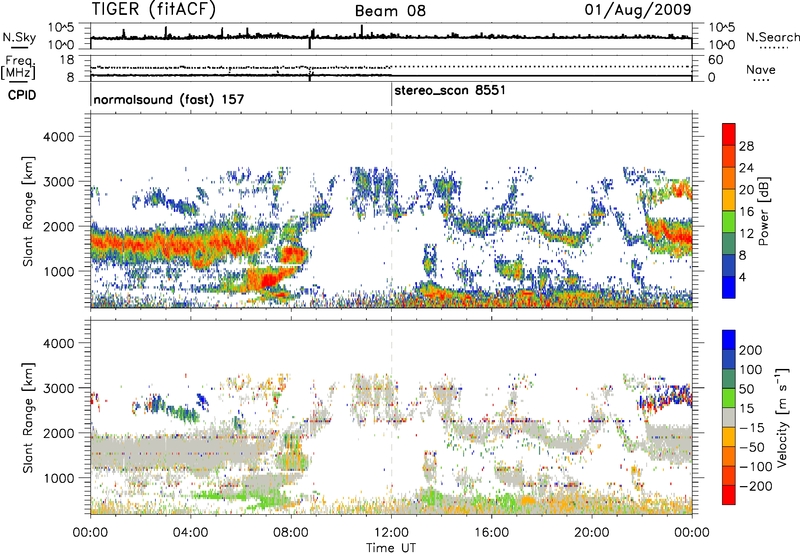Click the red bottom of velocity color bar
Viewport: 800px width, 554px height.
729,495
